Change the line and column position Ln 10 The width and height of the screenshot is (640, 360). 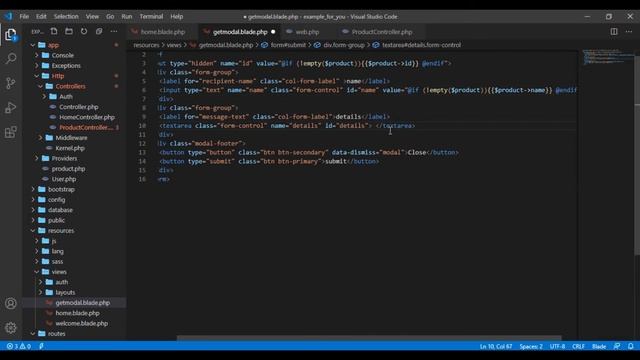pos(496,346)
